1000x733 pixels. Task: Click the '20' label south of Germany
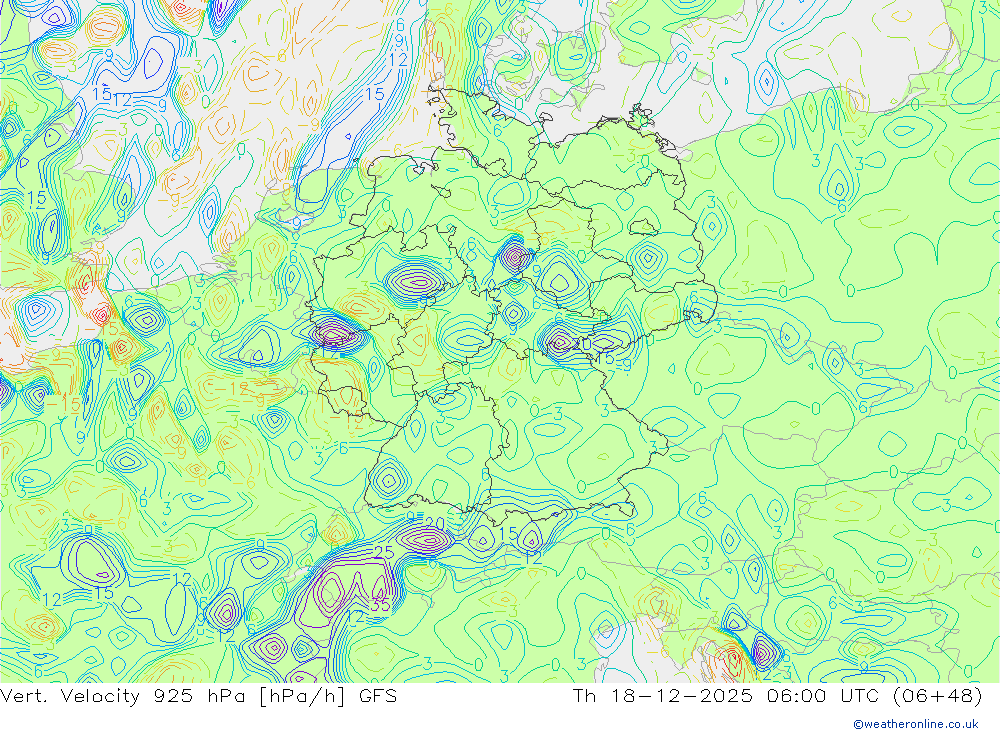(x=434, y=524)
